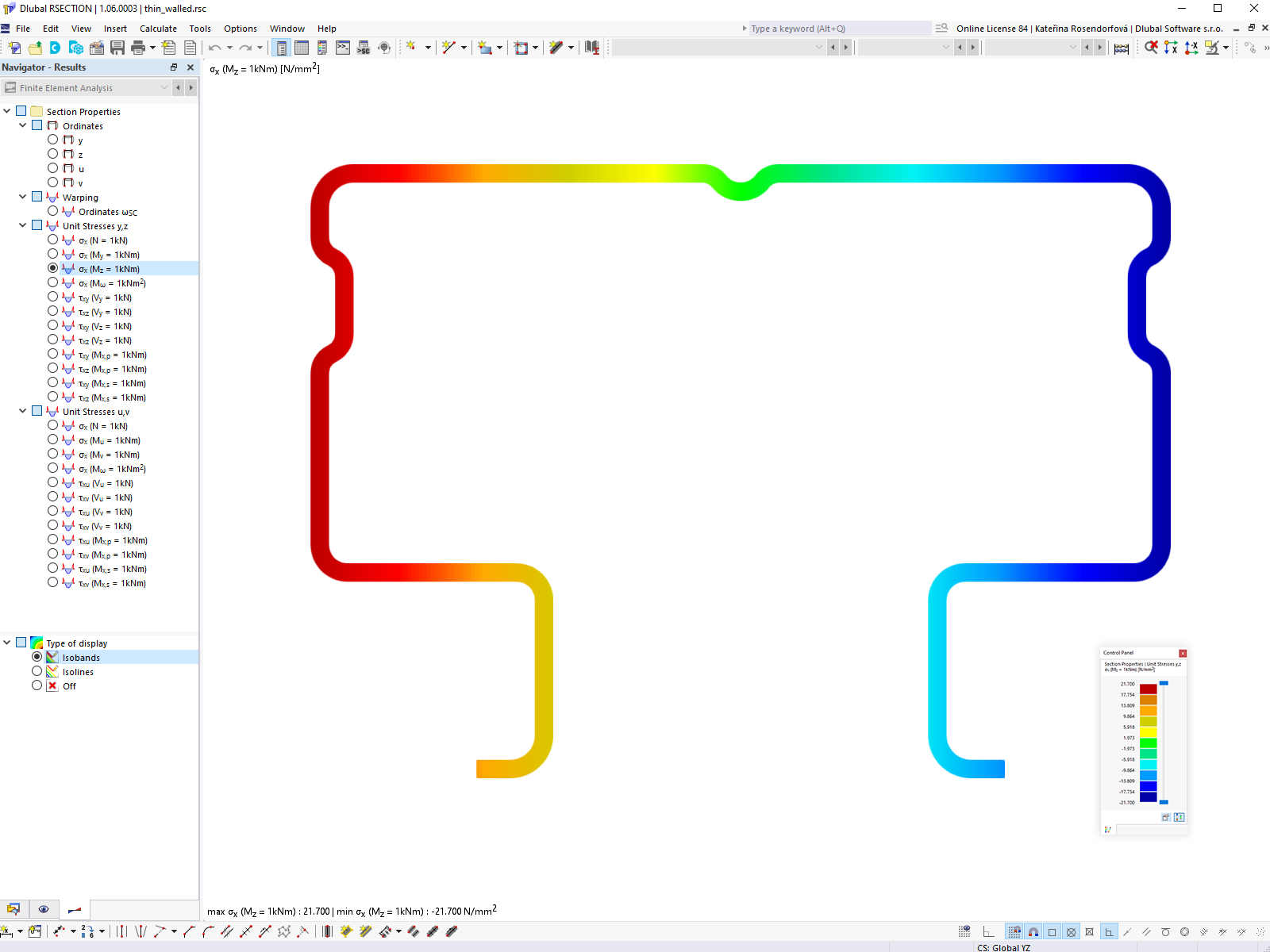Click the X-axis view direction icon
The image size is (1270, 952).
point(1172,48)
